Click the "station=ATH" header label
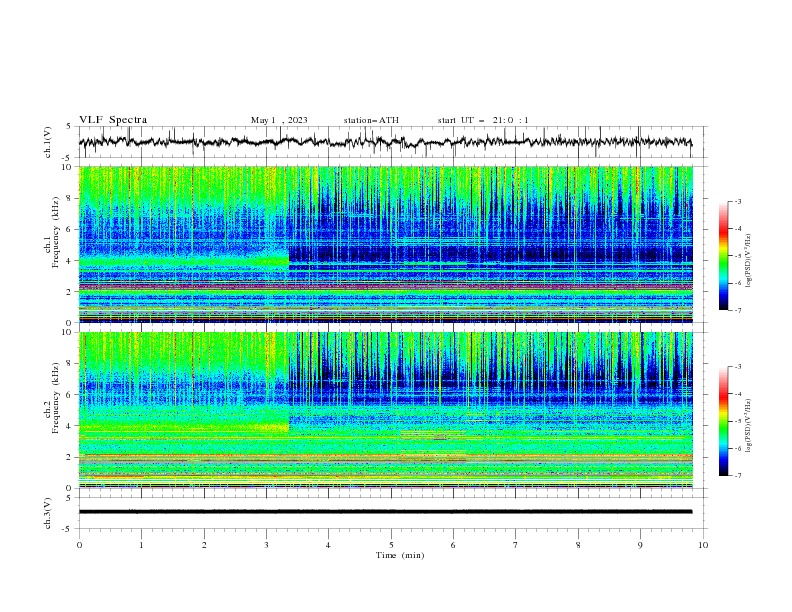 tap(371, 120)
